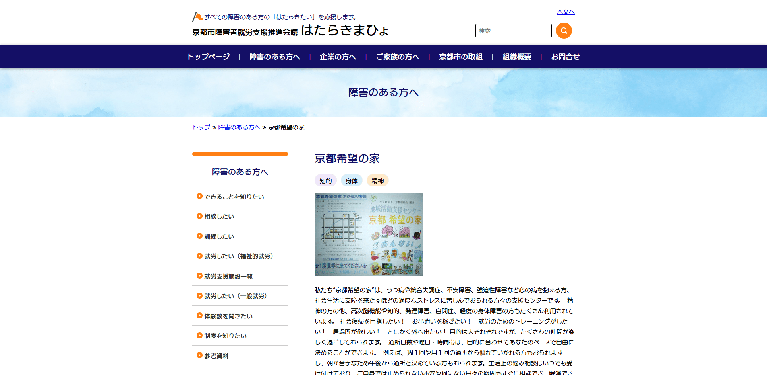Viewport: 767px width, 375px height.
Task: Open 制度を知りたい sidebar link
Action: point(226,336)
